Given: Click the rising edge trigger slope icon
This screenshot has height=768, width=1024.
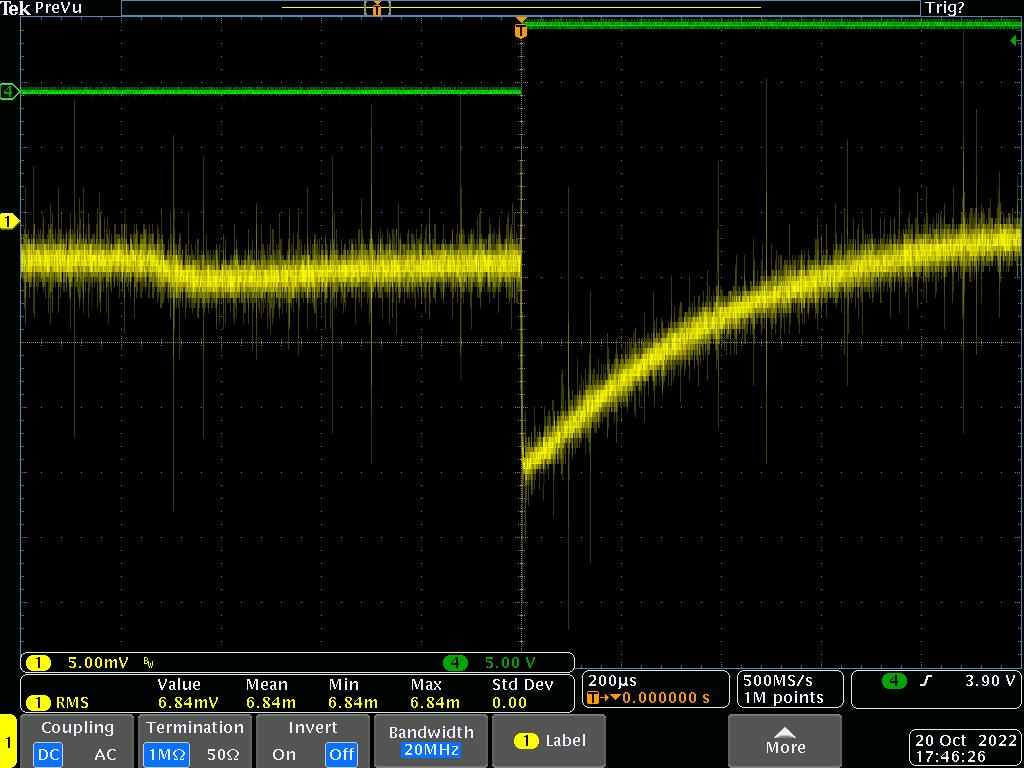Looking at the screenshot, I should 926,681.
